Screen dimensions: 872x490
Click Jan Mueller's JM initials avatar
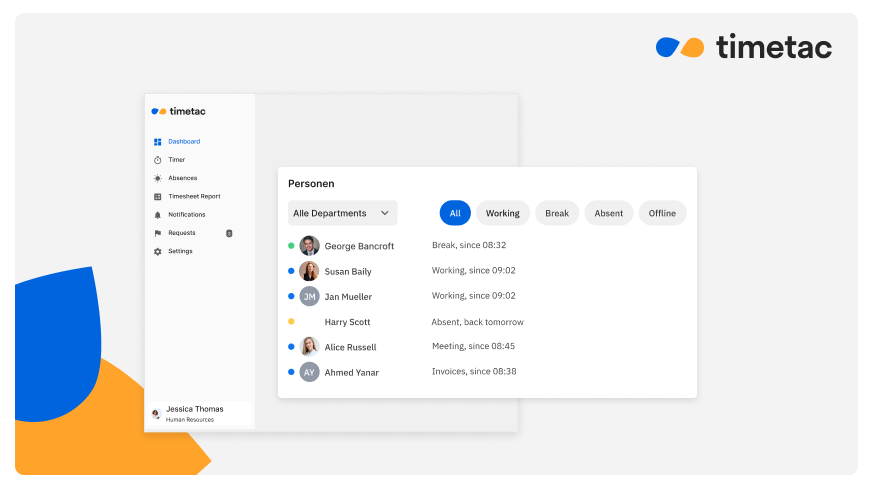click(309, 296)
